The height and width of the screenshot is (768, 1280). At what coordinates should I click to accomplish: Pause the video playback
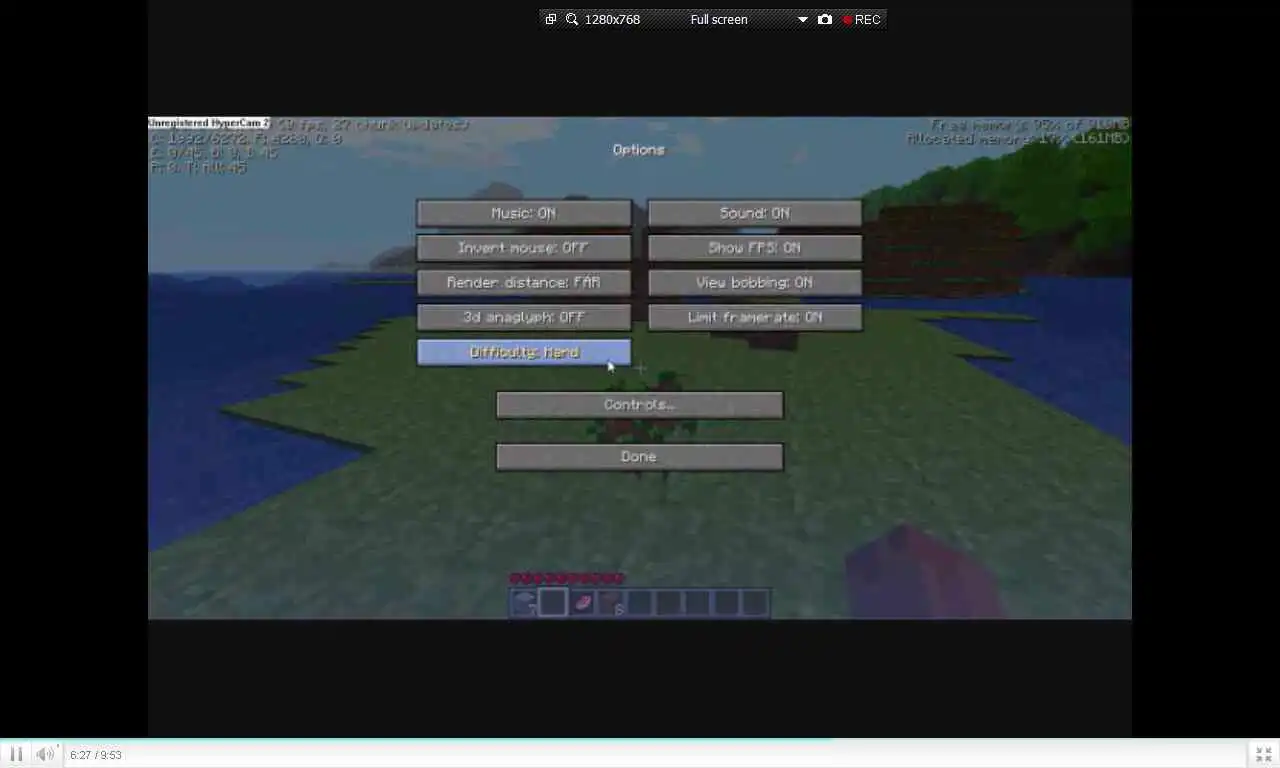click(16, 754)
